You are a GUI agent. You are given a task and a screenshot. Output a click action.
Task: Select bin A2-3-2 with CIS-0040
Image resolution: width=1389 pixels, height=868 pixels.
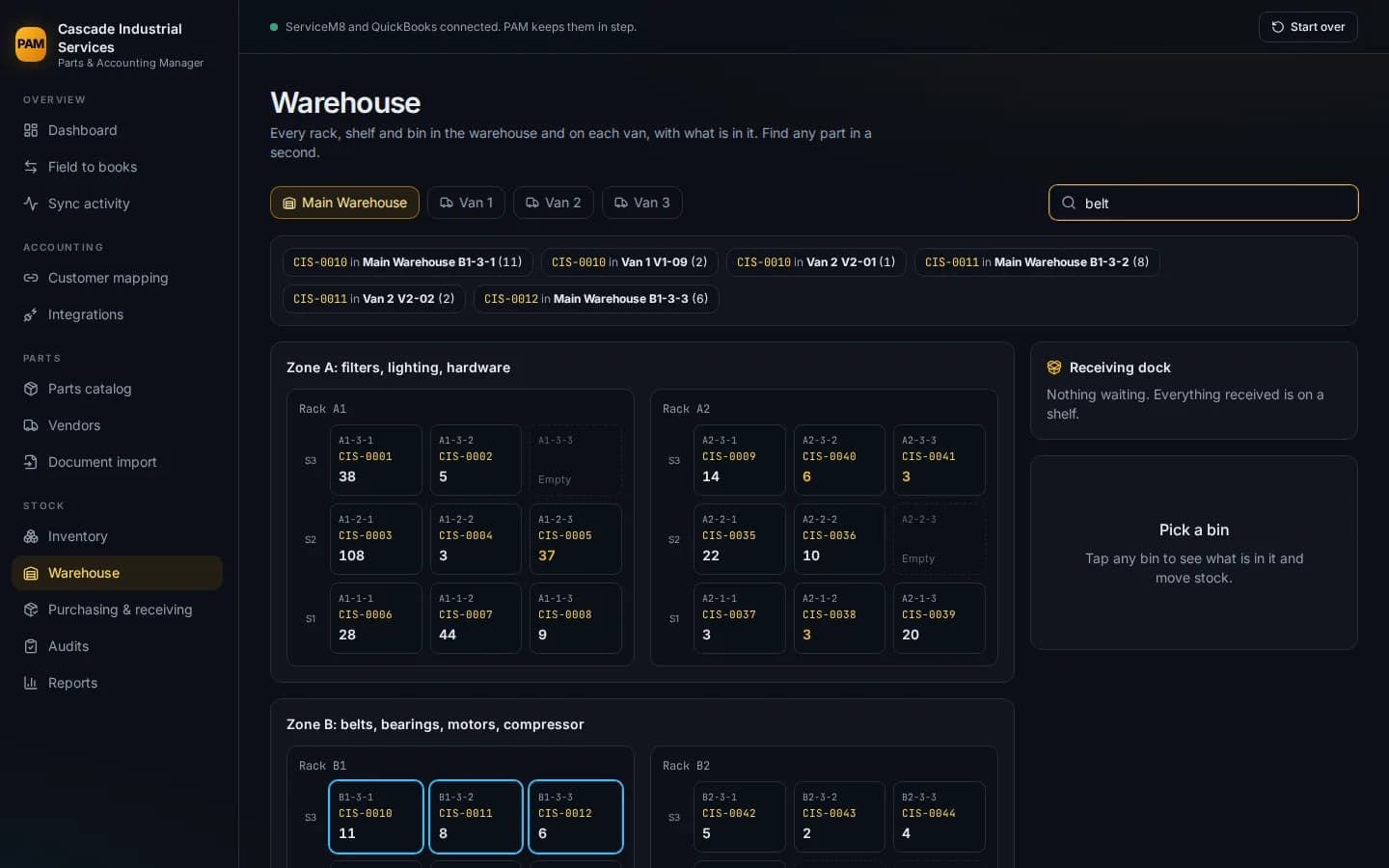tap(839, 460)
